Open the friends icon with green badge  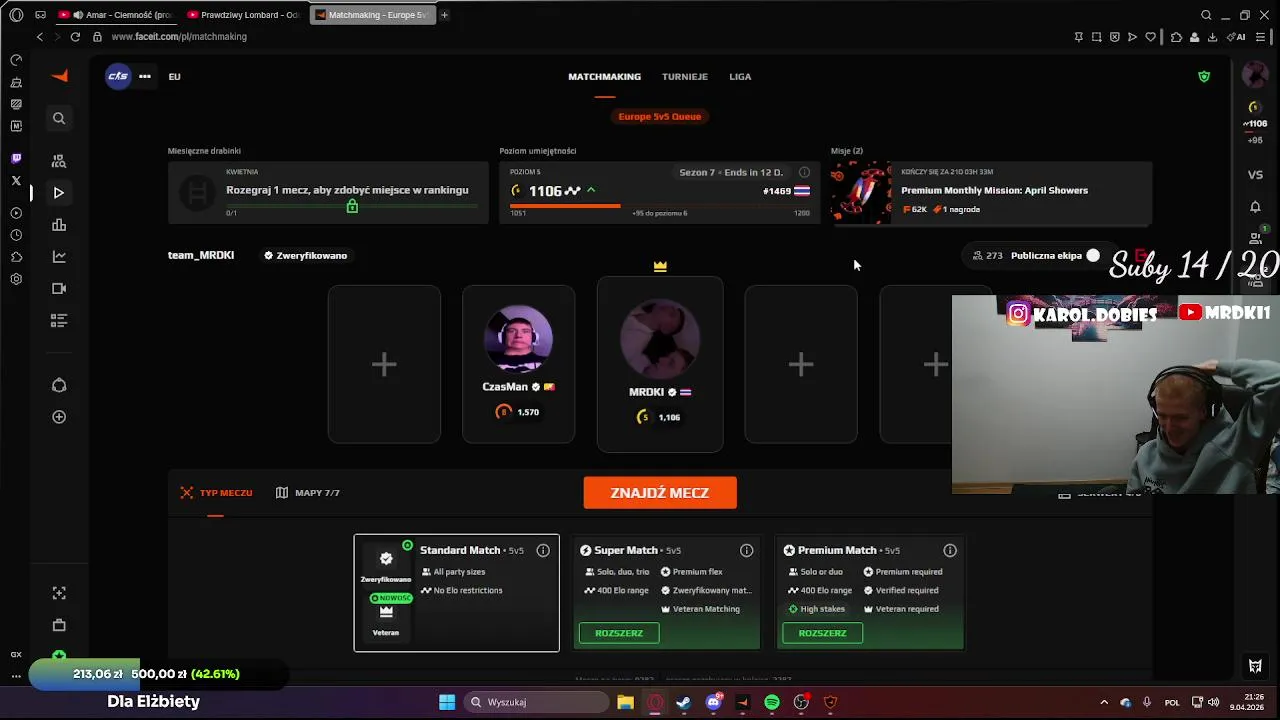click(x=1257, y=238)
